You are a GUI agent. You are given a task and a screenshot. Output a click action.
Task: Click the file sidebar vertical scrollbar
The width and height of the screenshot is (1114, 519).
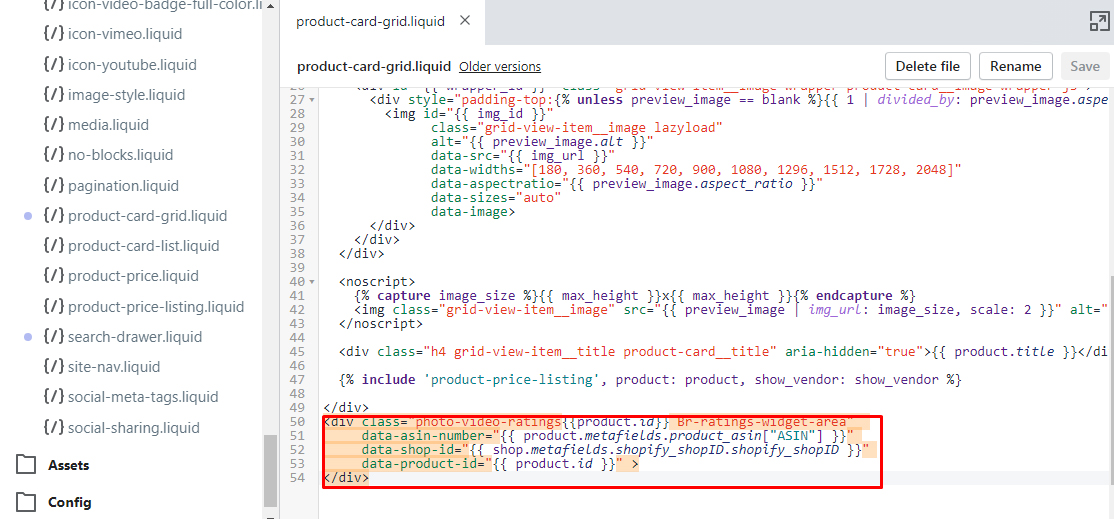270,470
